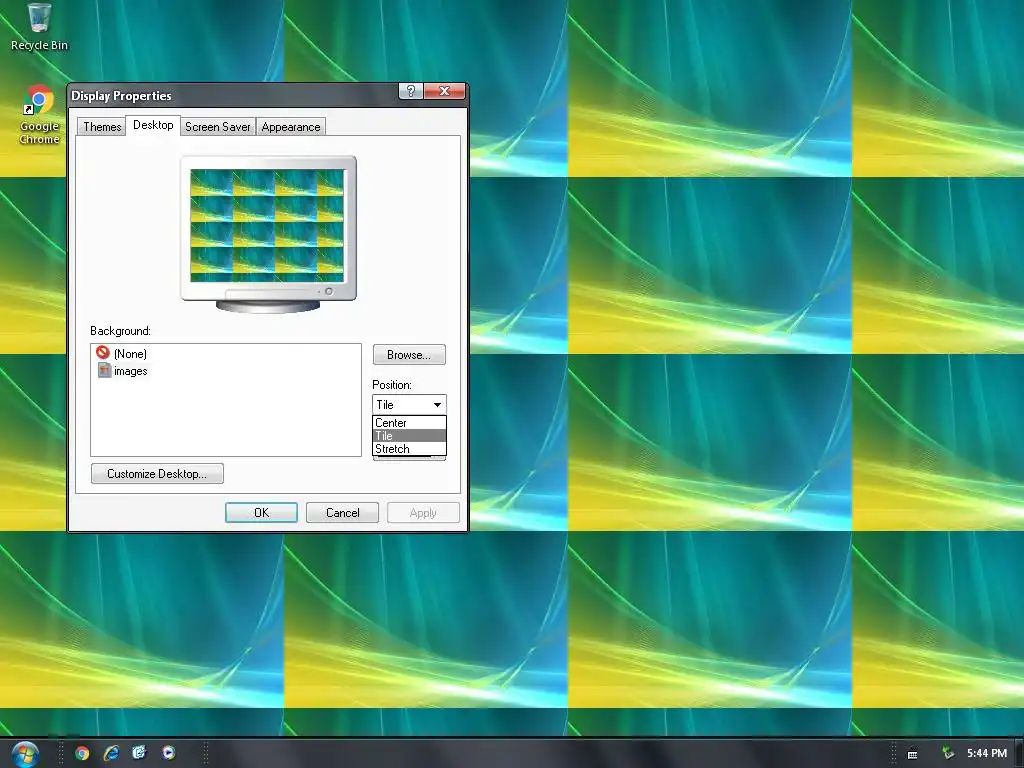
Task: Launch Windows Media Player from the taskbar
Action: pyautogui.click(x=168, y=753)
